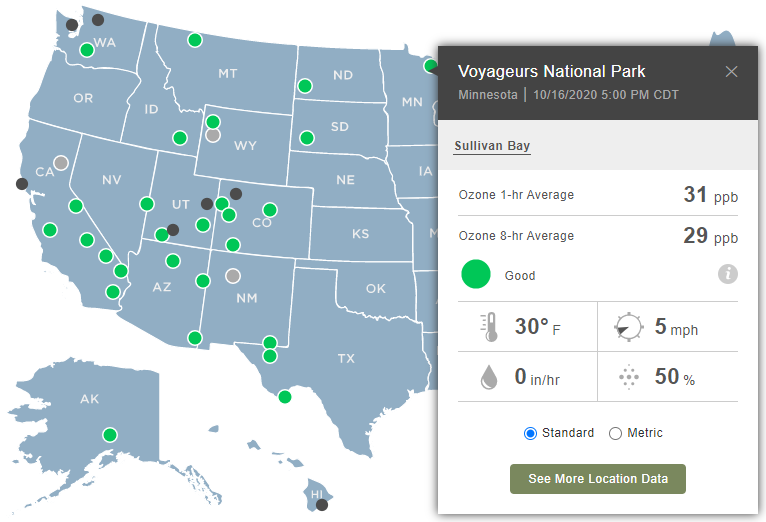Select the green marker in Washington
The image size is (766, 522).
click(87, 50)
